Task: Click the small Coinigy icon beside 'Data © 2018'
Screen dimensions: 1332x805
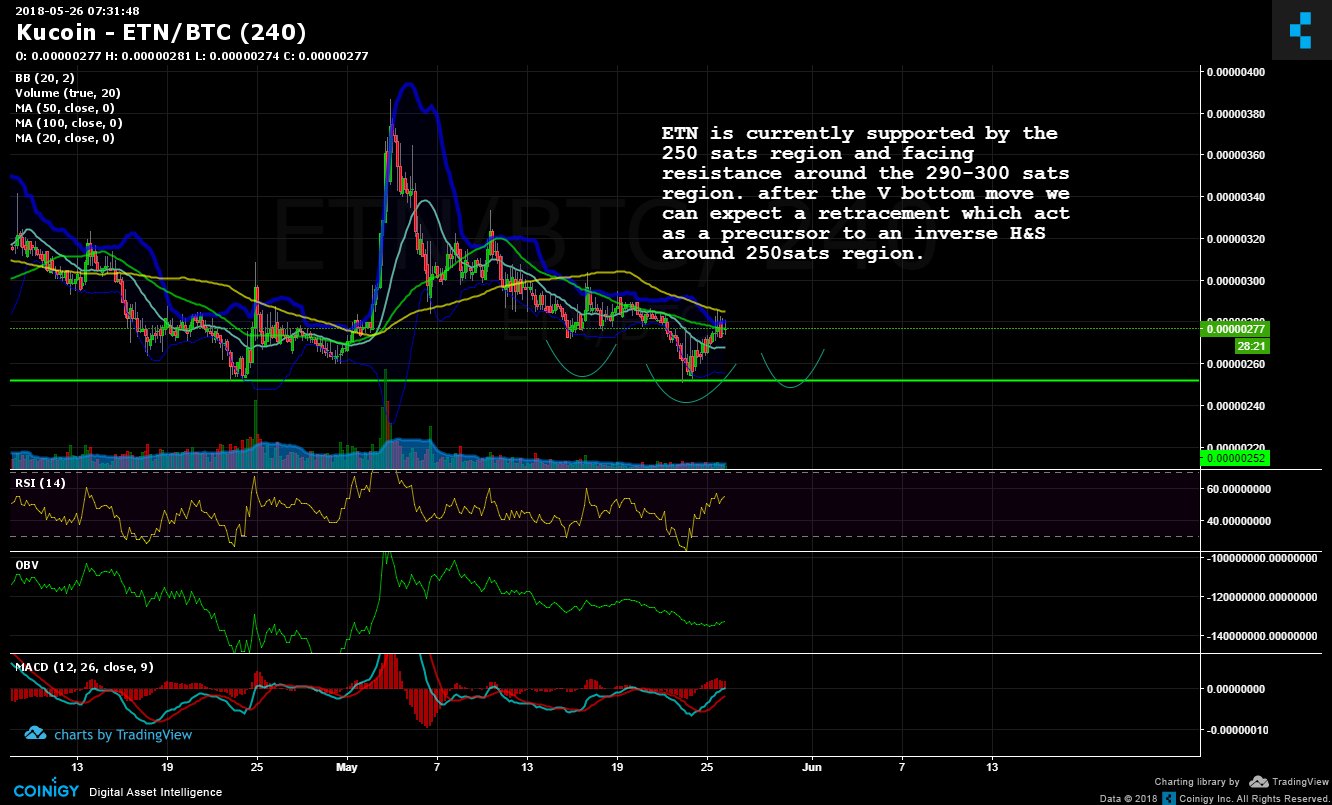Action: [x=1167, y=798]
